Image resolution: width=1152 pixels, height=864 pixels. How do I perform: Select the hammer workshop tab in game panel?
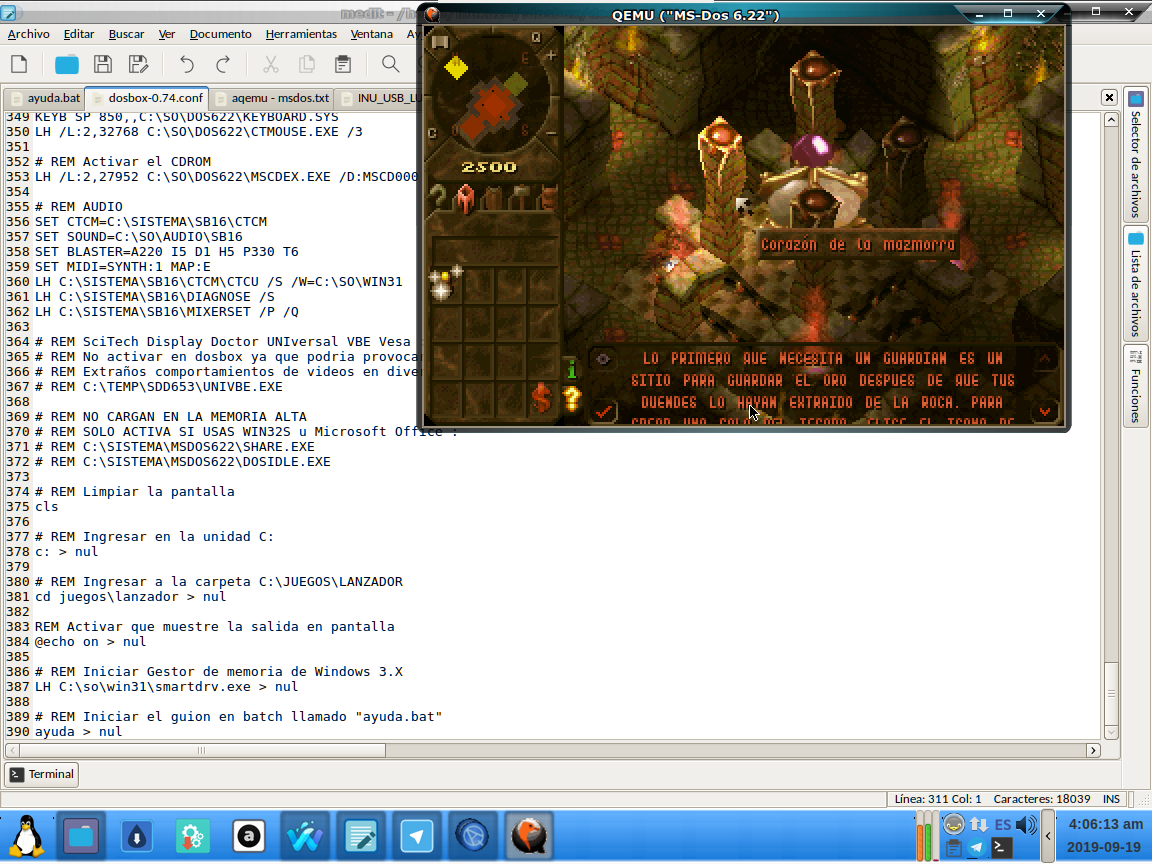pyautogui.click(x=521, y=197)
